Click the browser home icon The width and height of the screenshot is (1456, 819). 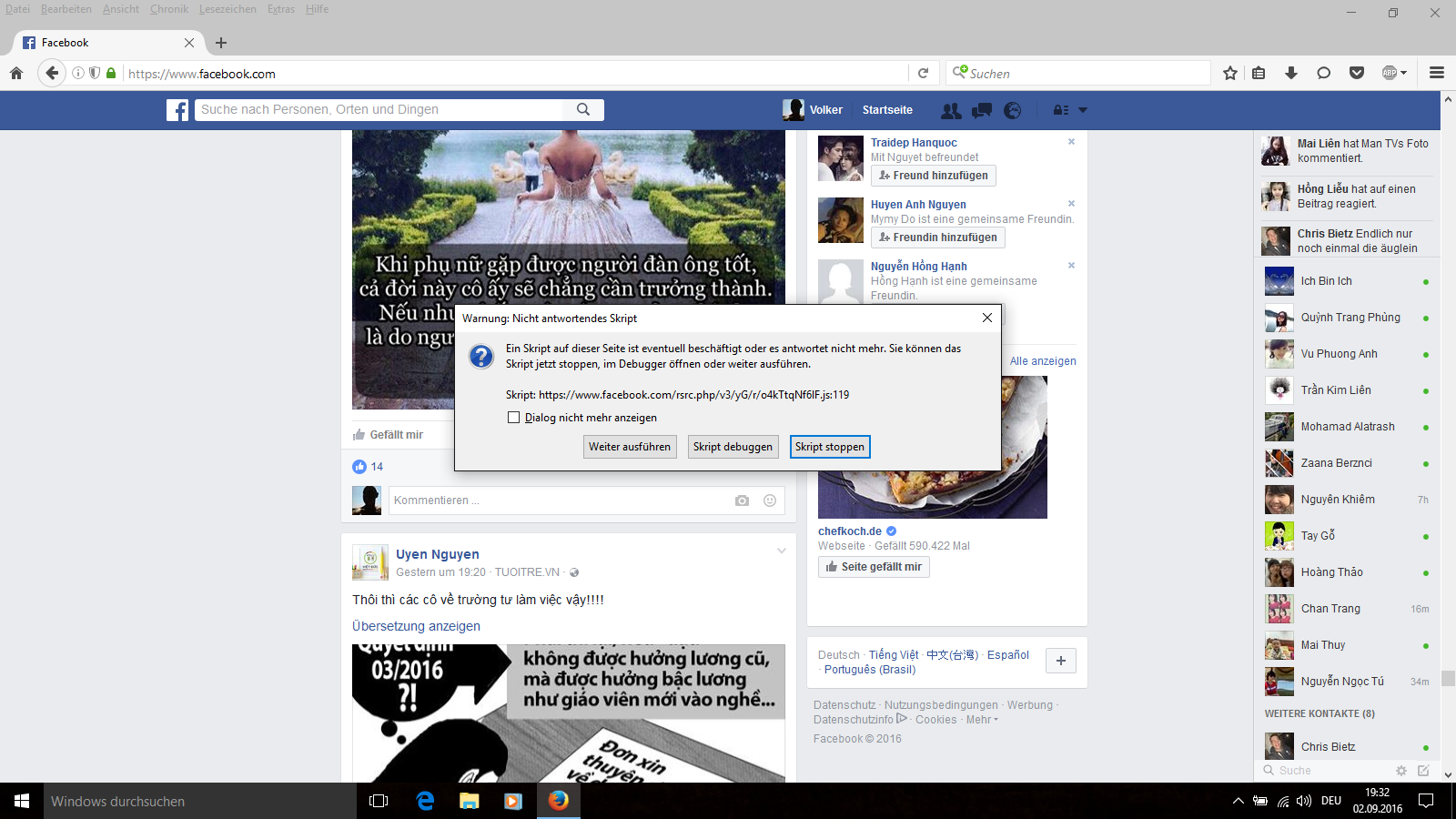tap(16, 74)
